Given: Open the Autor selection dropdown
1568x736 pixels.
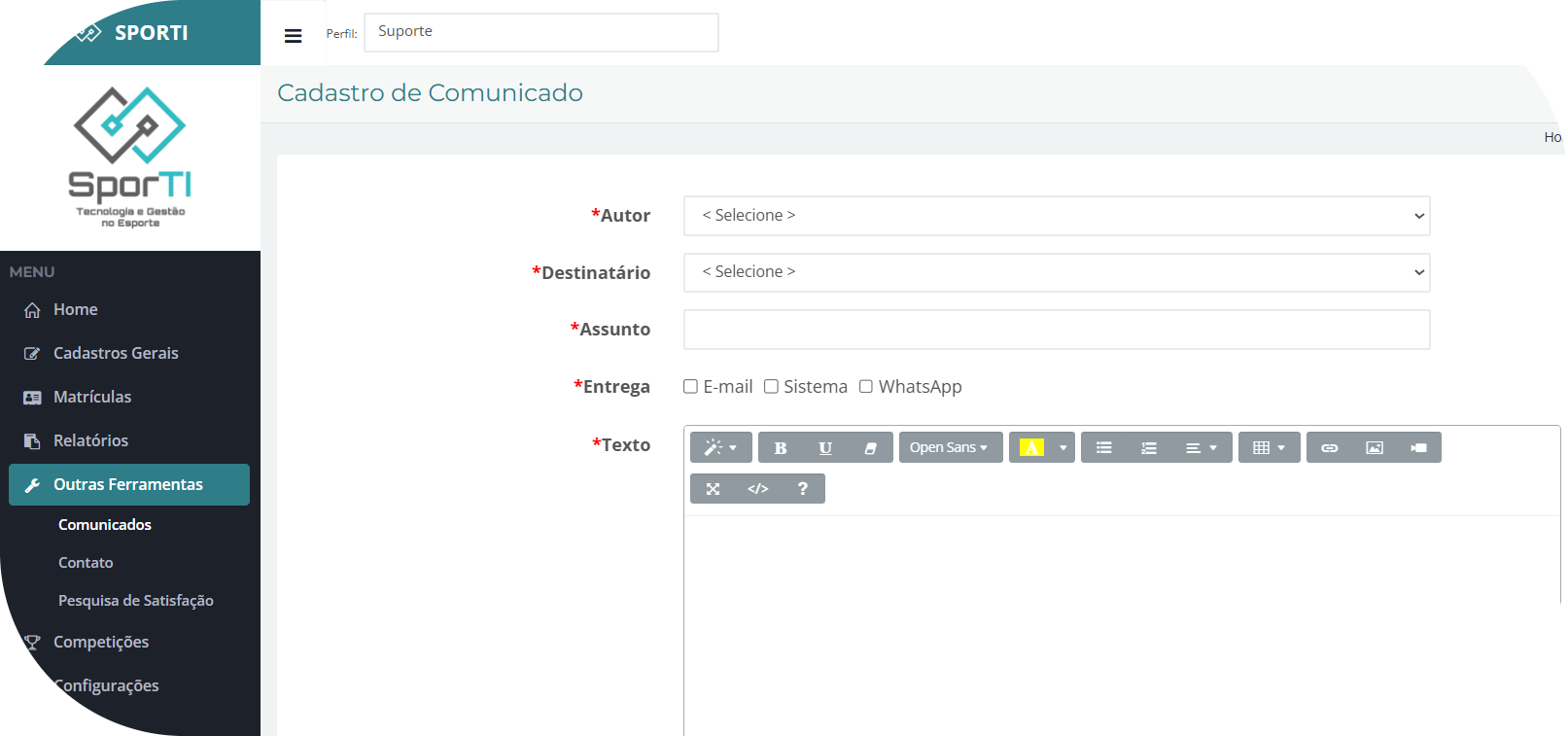Looking at the screenshot, I should (x=1056, y=216).
